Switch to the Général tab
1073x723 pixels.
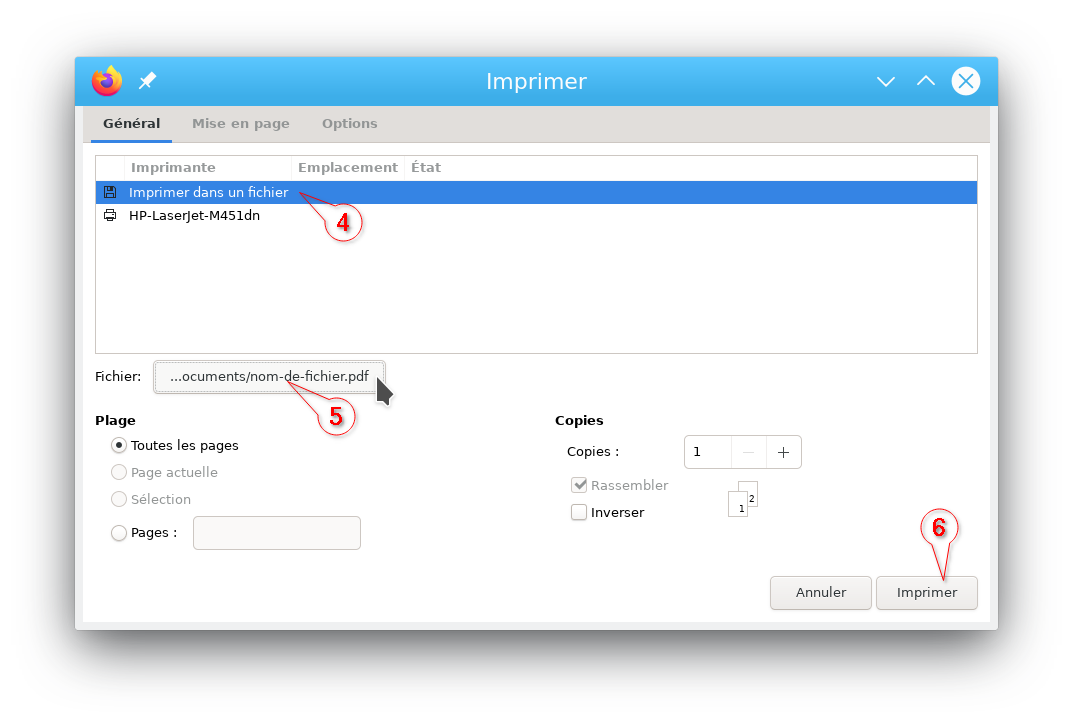tap(131, 124)
